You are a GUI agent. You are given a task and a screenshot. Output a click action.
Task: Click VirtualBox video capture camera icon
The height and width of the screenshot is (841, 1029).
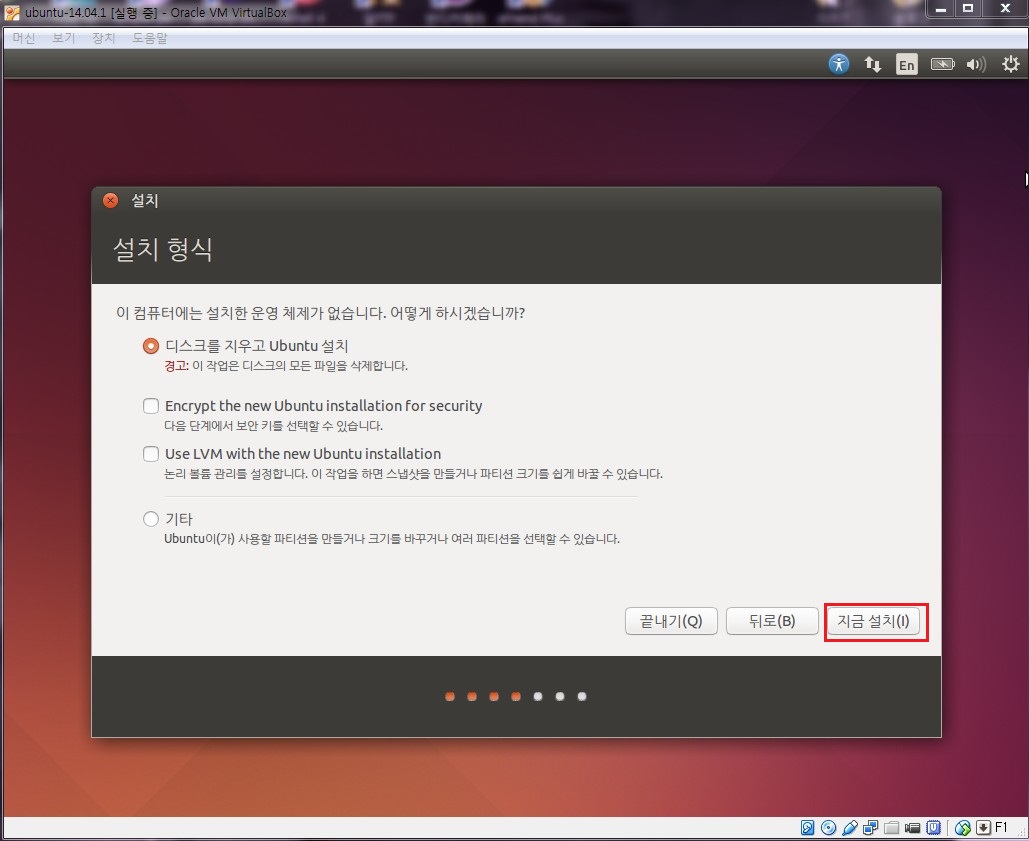(912, 828)
